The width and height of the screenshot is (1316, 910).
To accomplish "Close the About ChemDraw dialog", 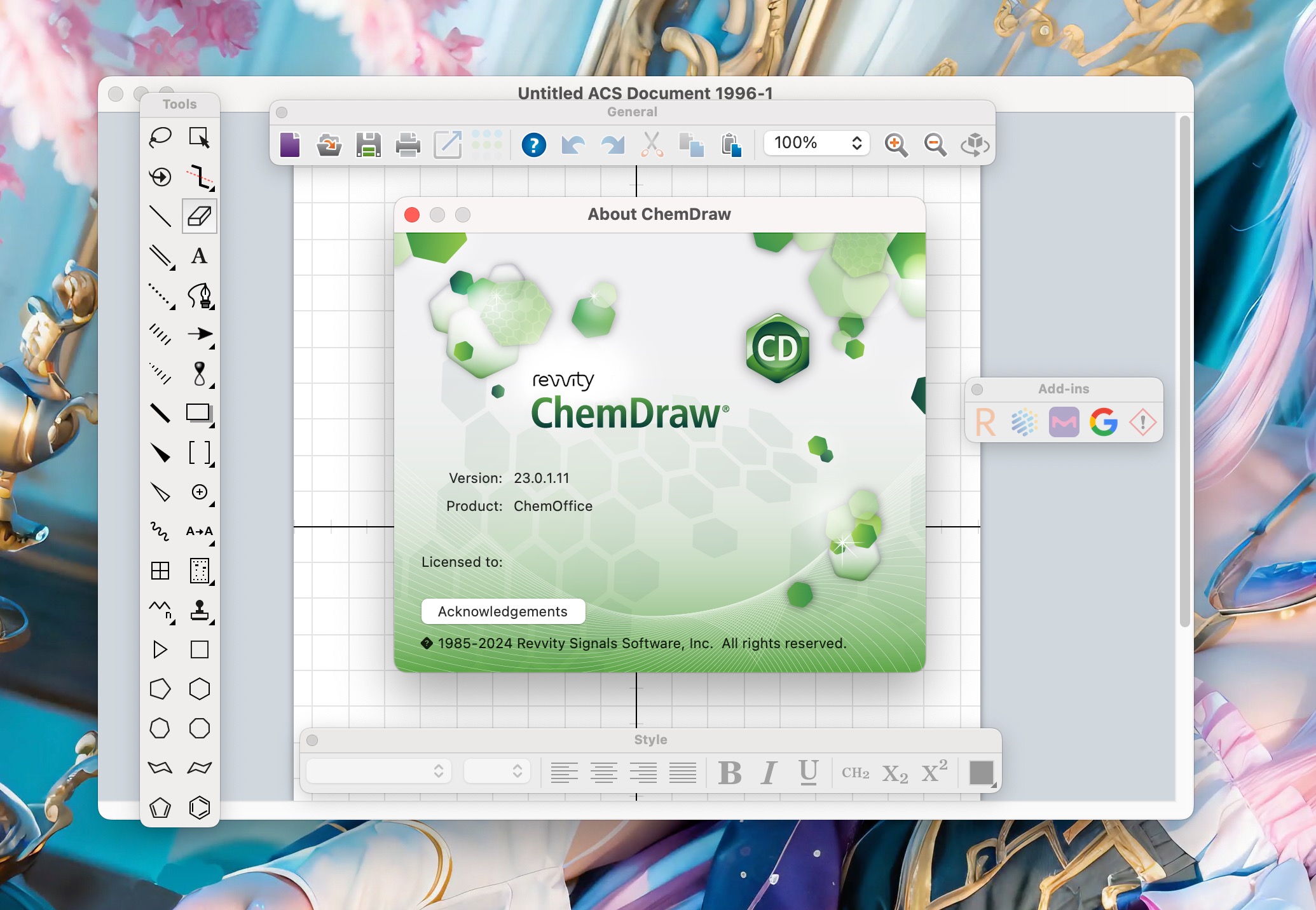I will (x=412, y=215).
